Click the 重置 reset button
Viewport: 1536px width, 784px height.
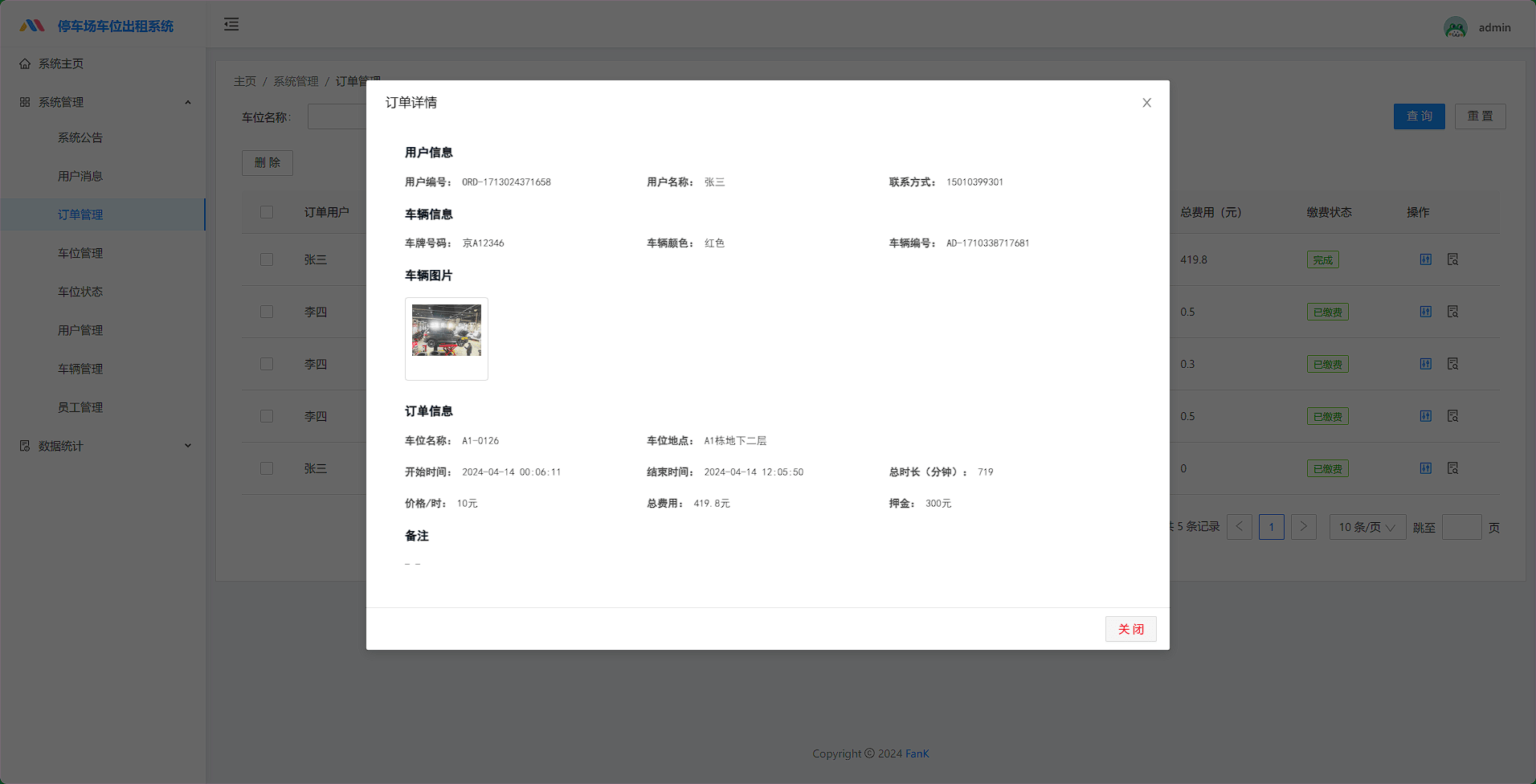click(x=1480, y=116)
